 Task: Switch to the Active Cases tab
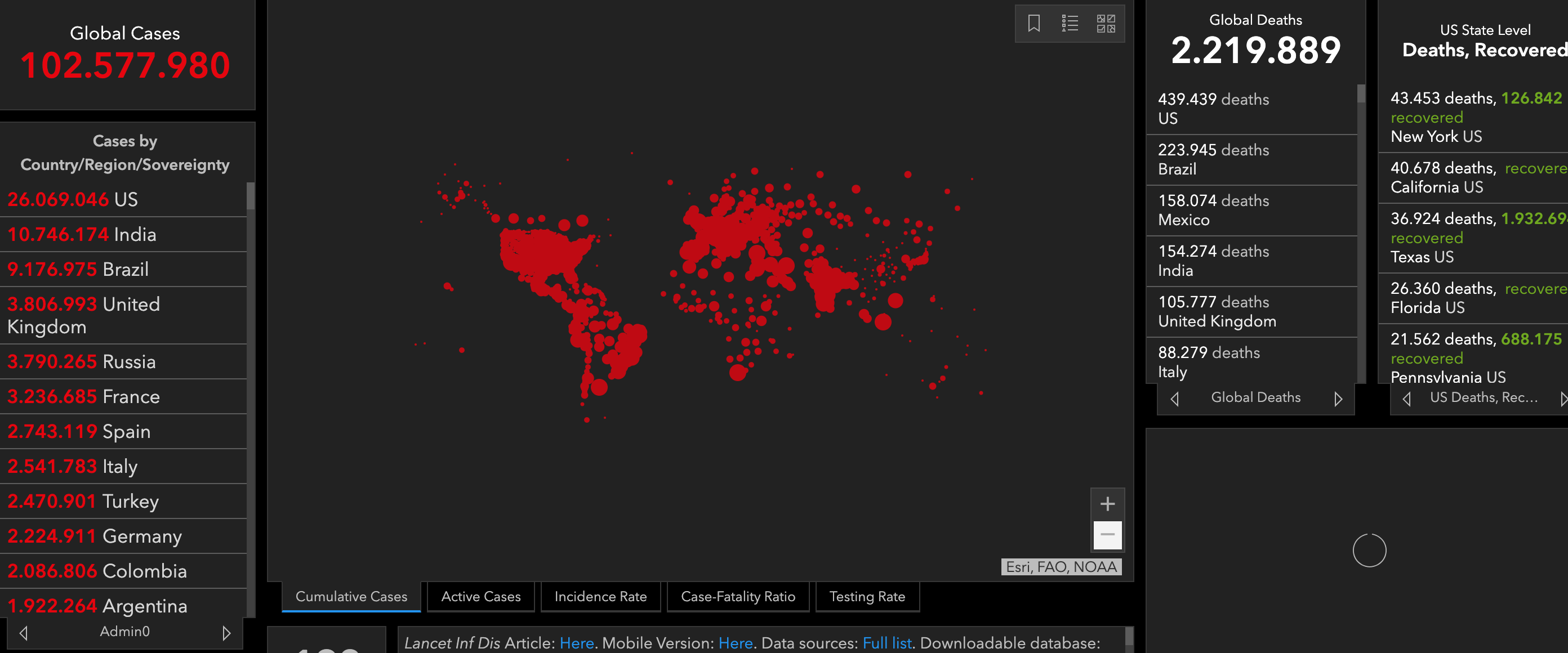pos(480,596)
